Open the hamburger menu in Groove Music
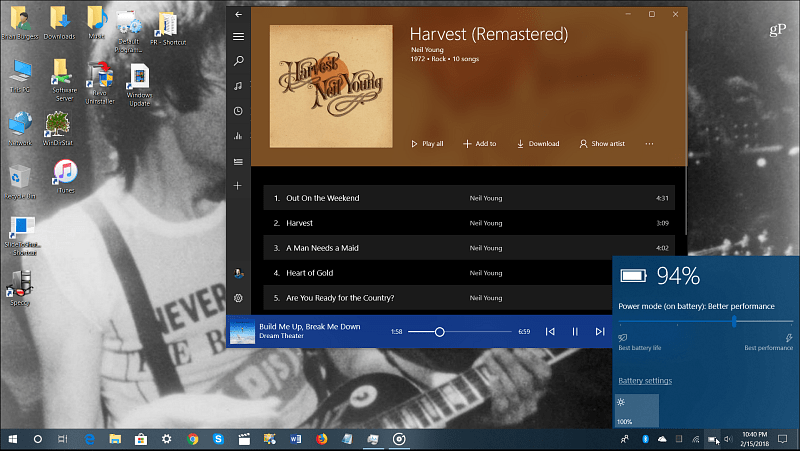 238,36
